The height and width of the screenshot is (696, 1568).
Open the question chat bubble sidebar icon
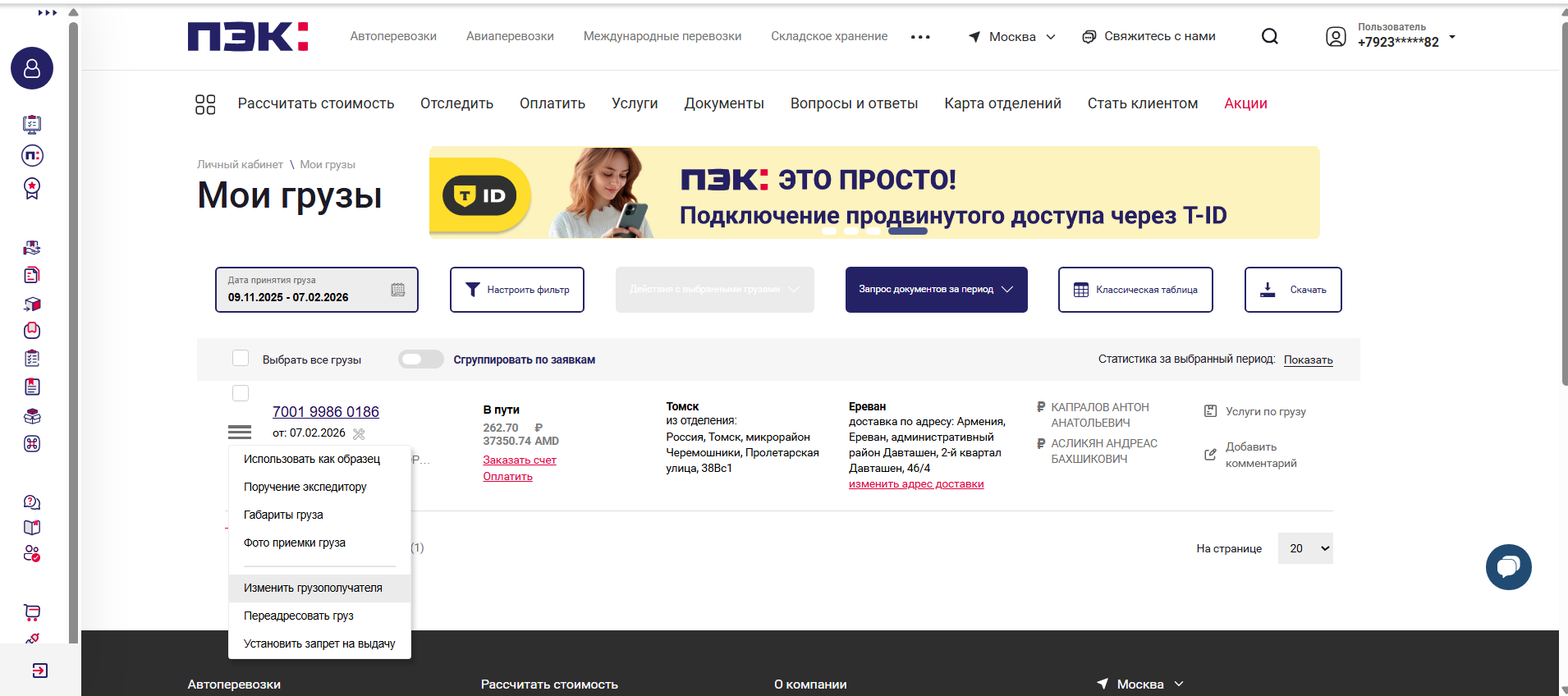(32, 502)
